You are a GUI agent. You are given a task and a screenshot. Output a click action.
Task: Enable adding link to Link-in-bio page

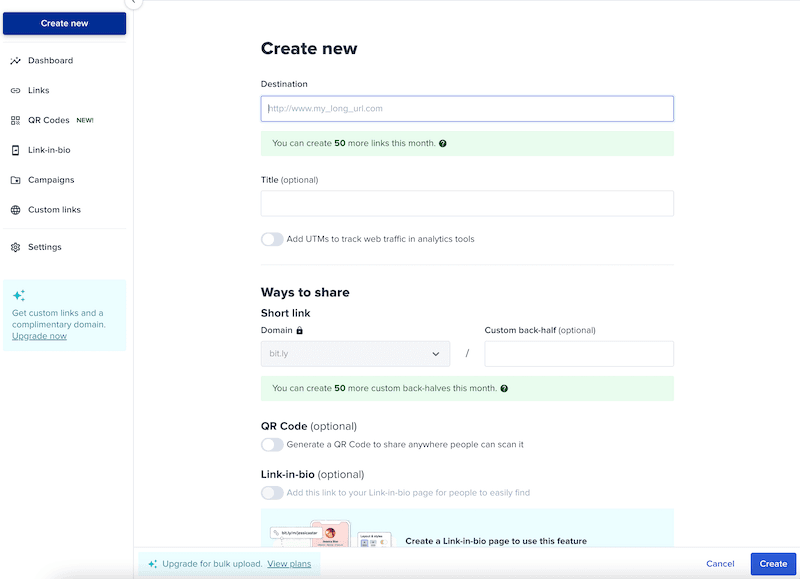272,492
